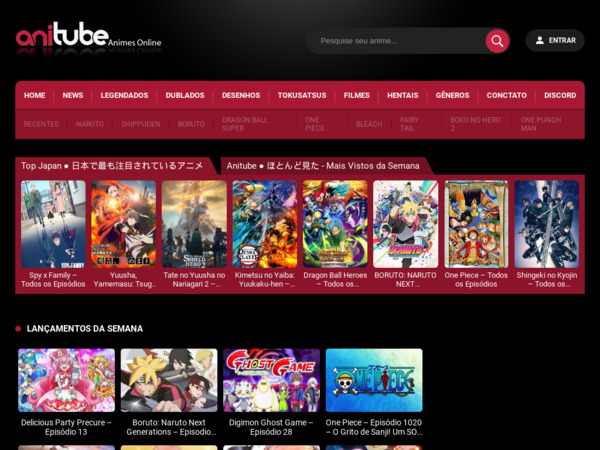This screenshot has width=600, height=450.
Task: Open the Kimetsu no Yaiba Yuukaku-hen poster
Action: (265, 224)
